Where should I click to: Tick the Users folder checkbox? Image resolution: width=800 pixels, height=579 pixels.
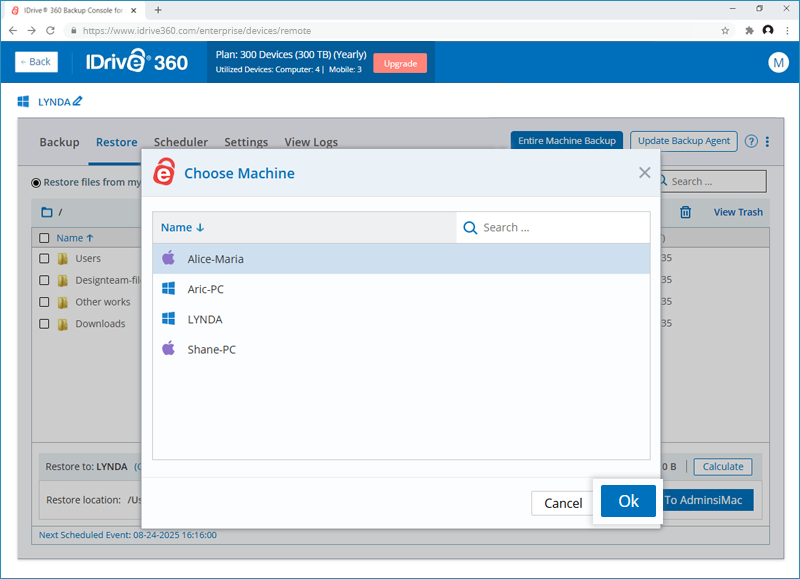tap(44, 259)
